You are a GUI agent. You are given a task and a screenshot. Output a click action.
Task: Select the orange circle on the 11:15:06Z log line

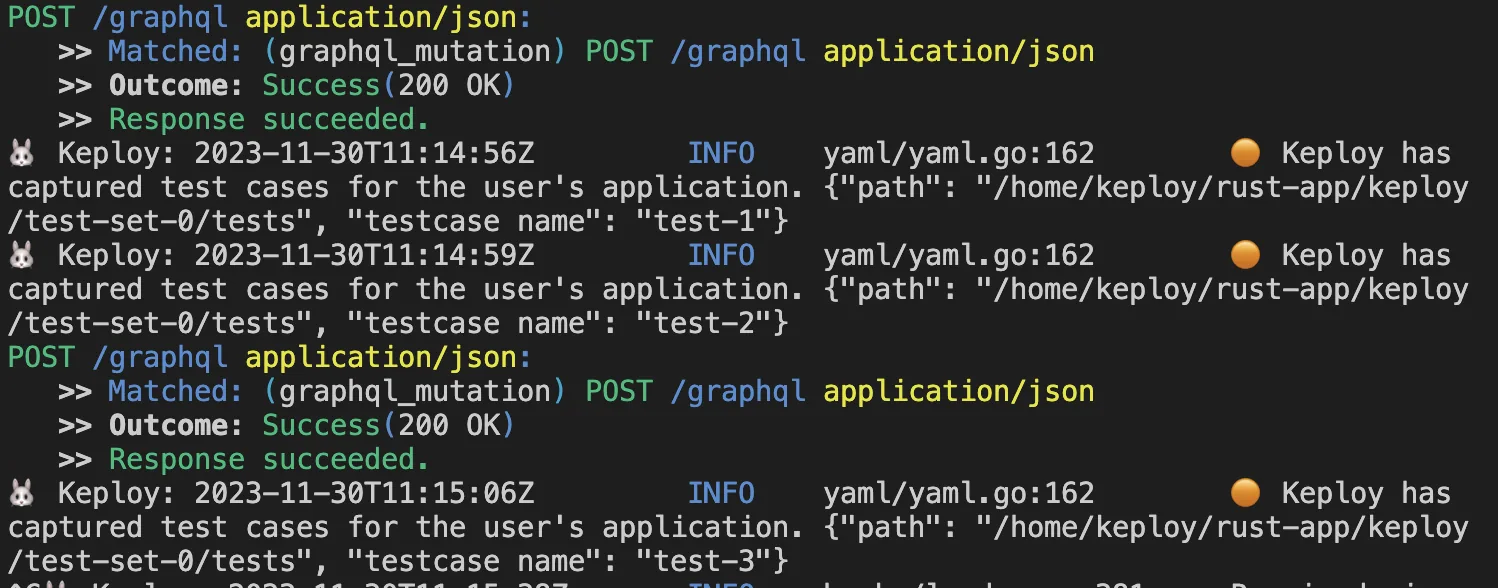(1245, 494)
